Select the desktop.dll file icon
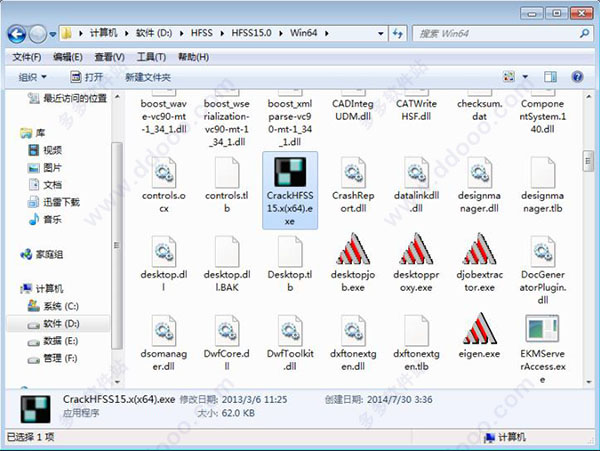 [164, 251]
